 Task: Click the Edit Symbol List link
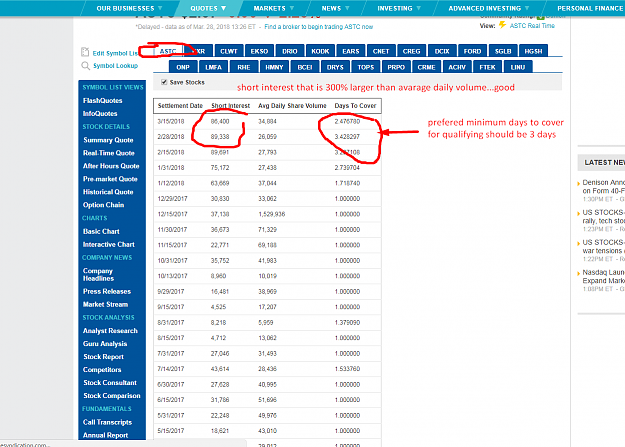point(115,53)
